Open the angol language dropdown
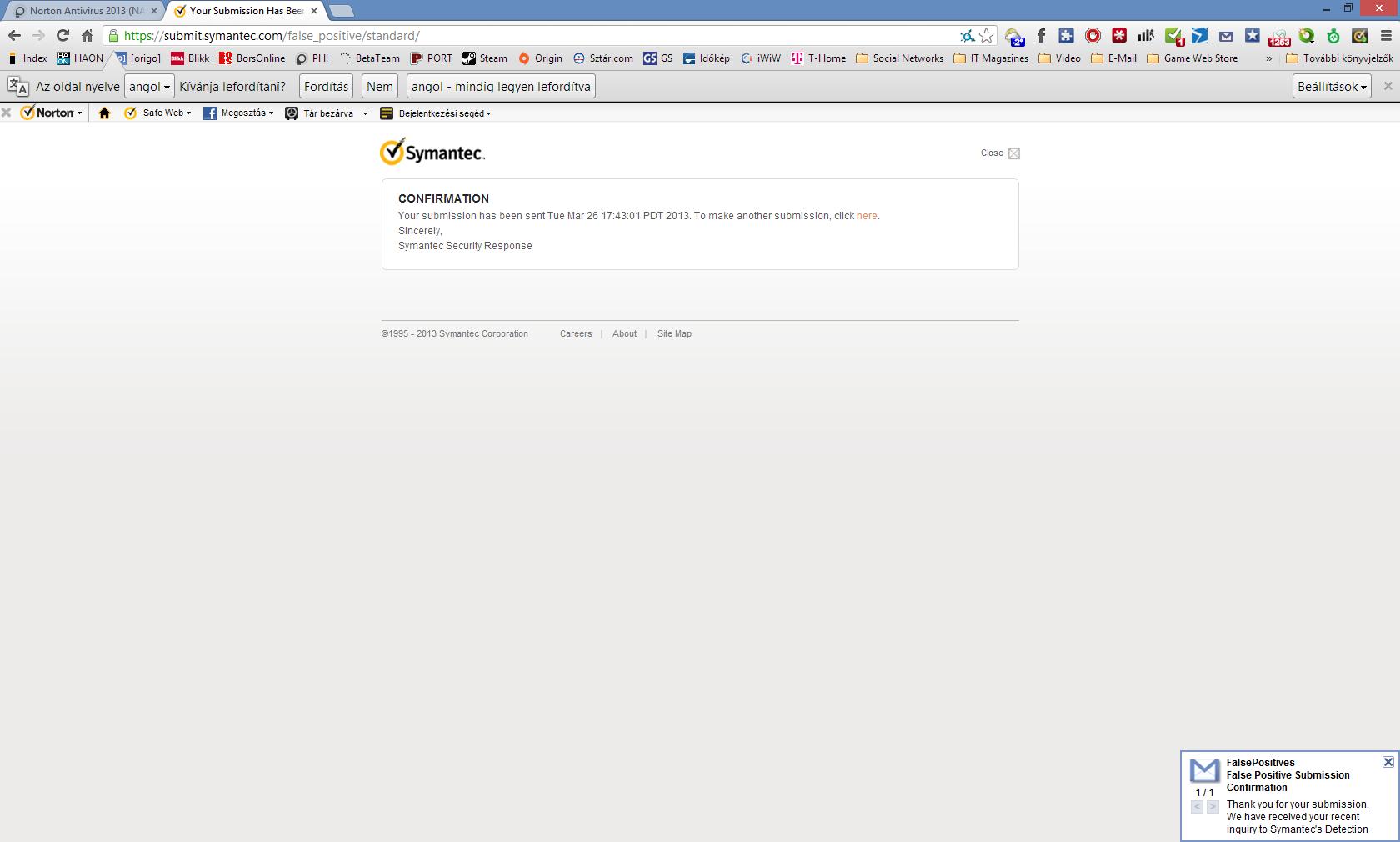1400x842 pixels. tap(149, 87)
